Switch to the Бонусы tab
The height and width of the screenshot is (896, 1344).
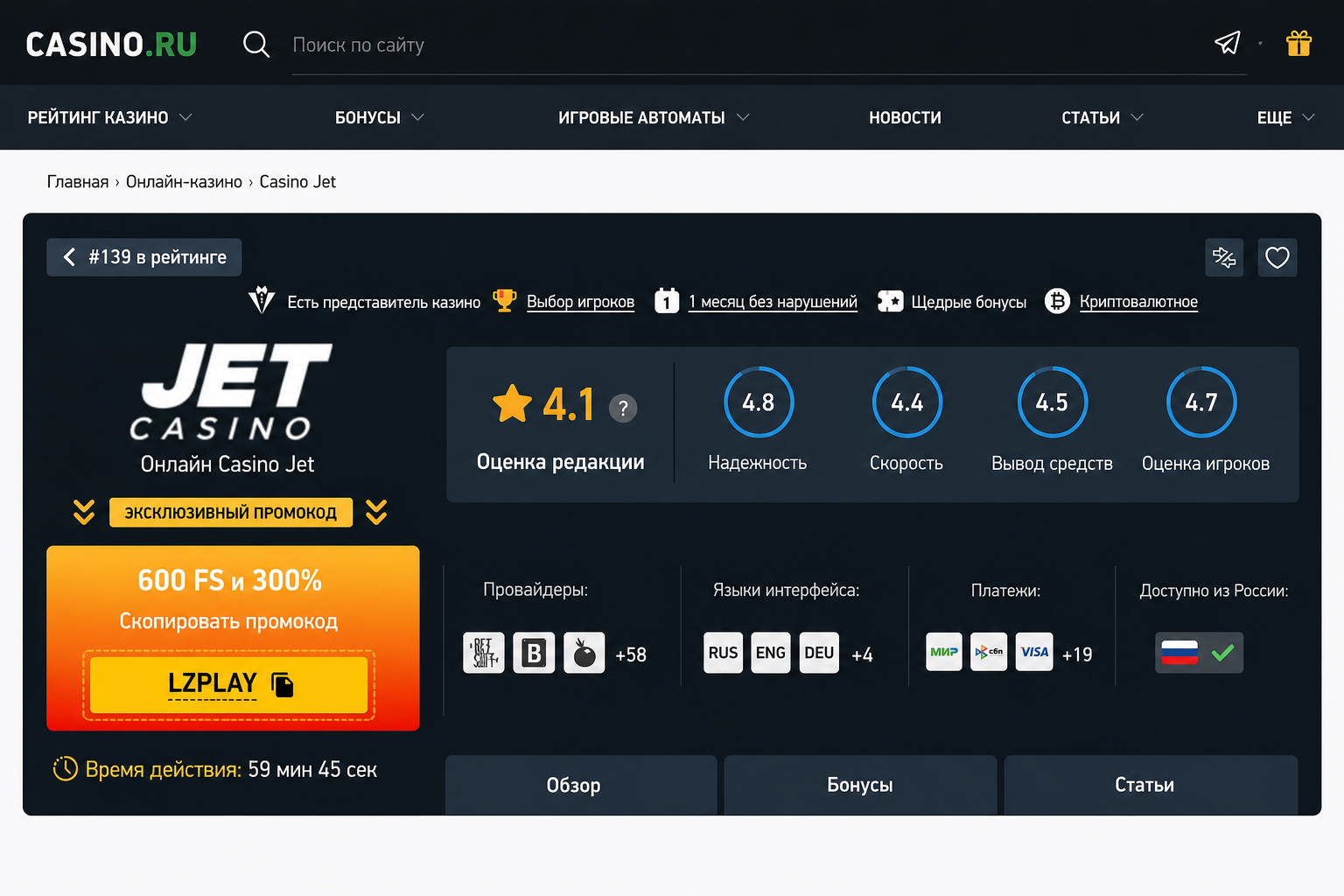click(860, 785)
